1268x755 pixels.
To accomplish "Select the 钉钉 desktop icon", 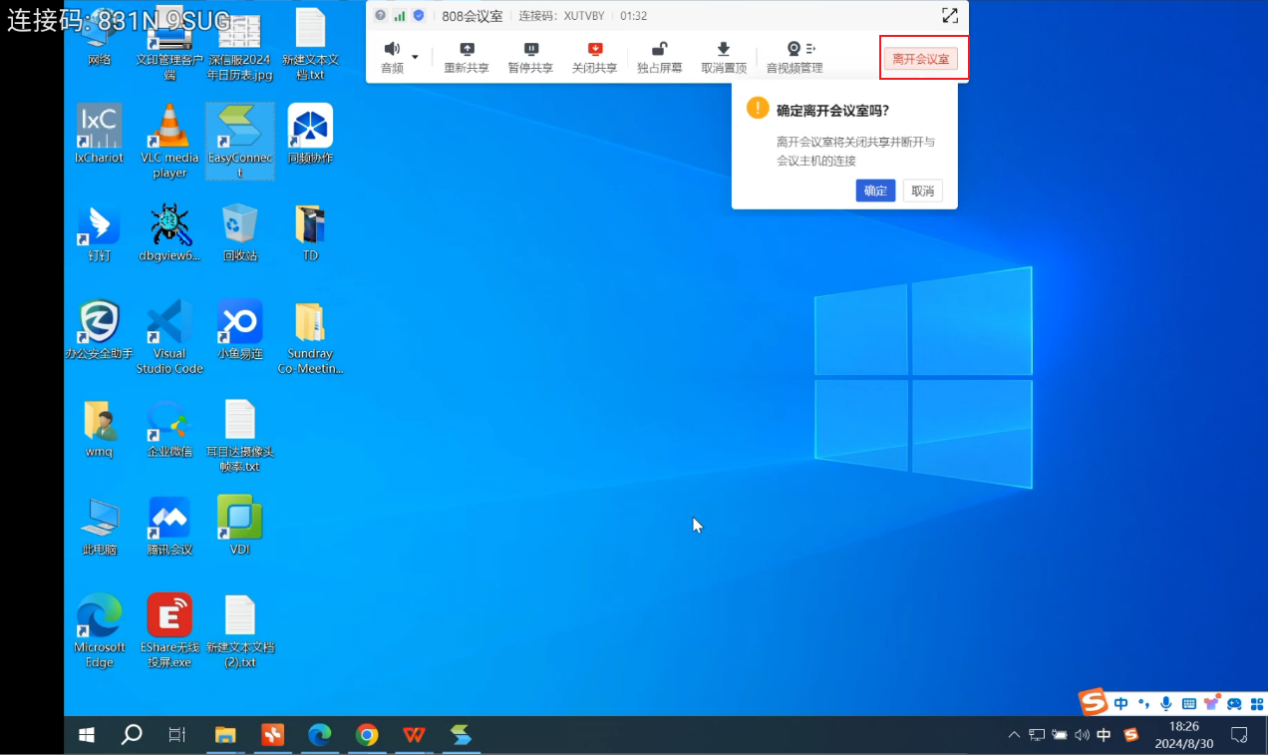I will (x=99, y=232).
